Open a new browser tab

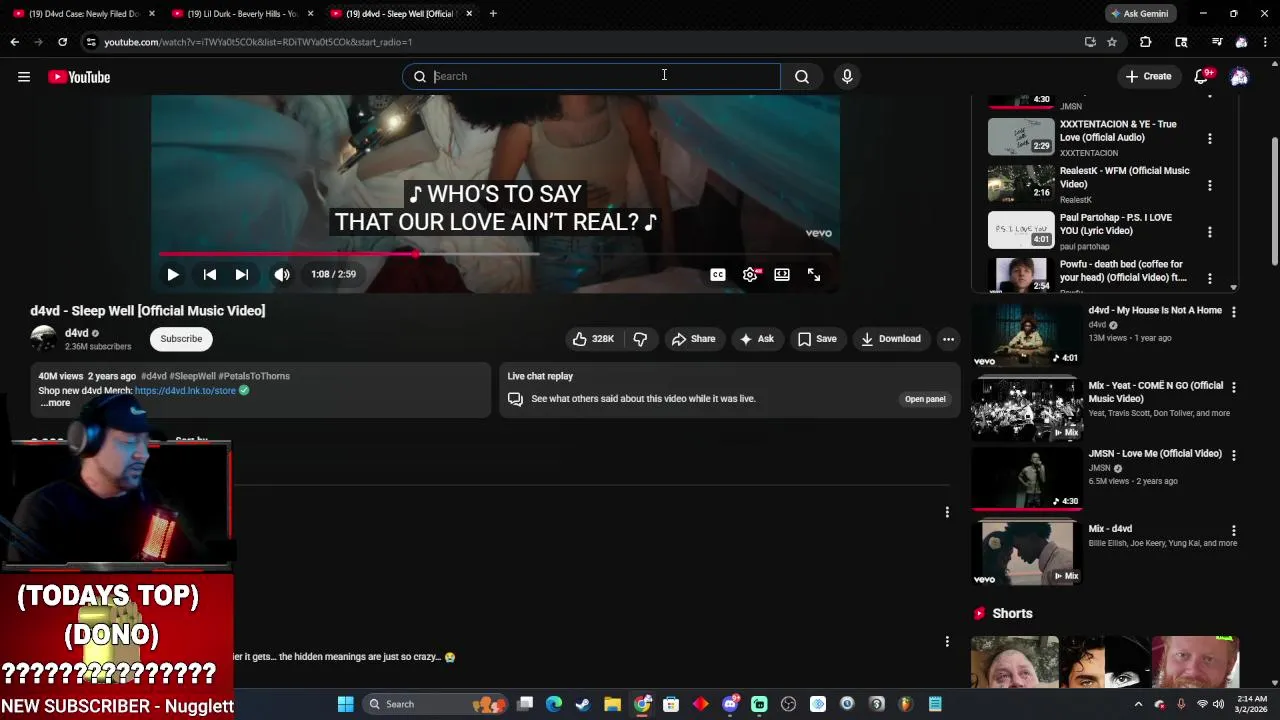tap(493, 14)
